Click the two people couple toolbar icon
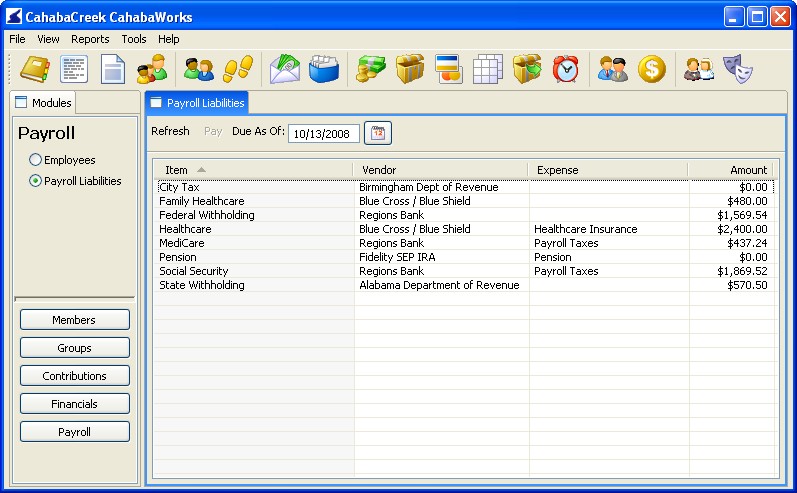 click(199, 69)
